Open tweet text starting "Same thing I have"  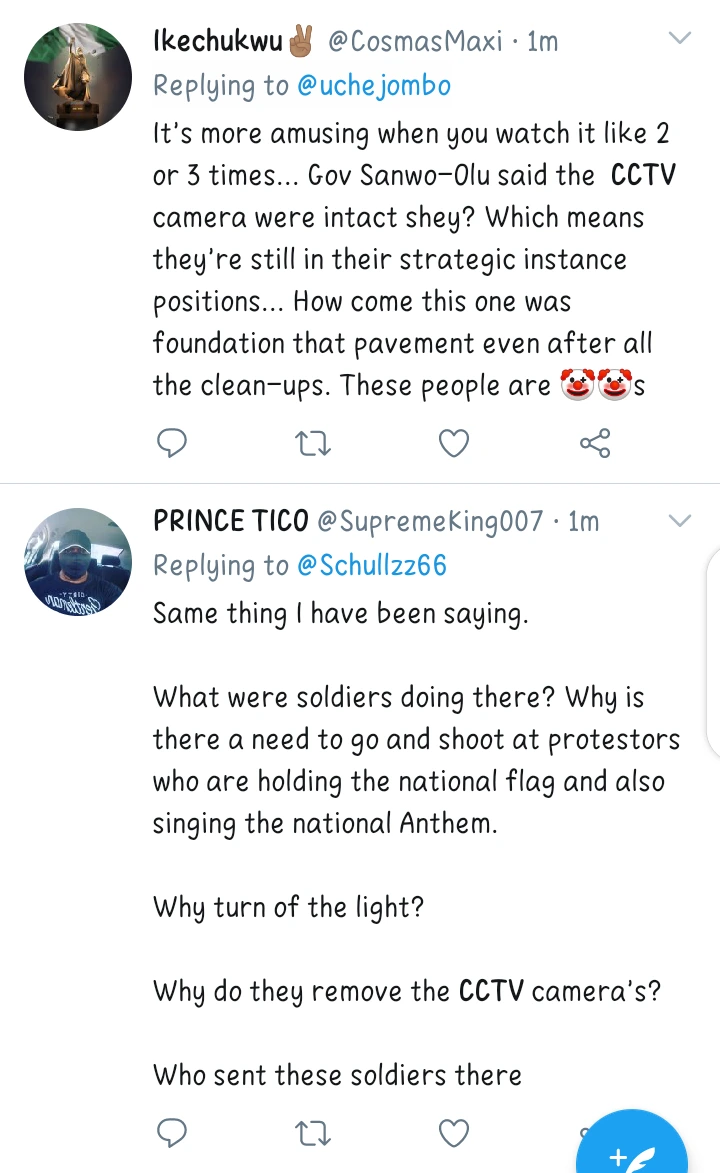340,613
